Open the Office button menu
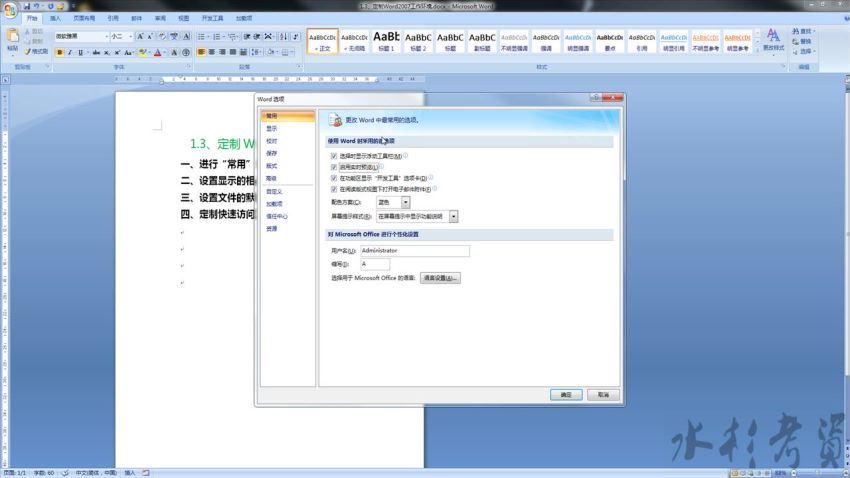Image resolution: width=850 pixels, height=478 pixels. click(x=10, y=10)
